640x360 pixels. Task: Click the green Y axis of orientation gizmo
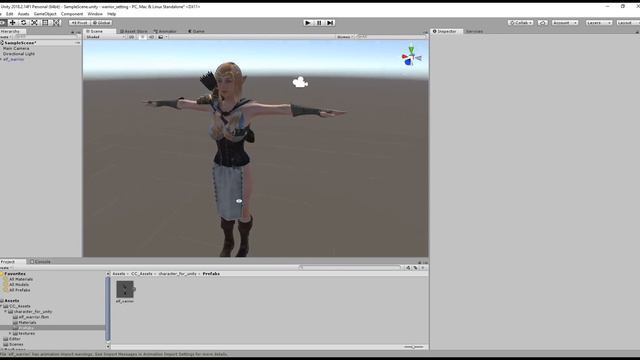(411, 49)
